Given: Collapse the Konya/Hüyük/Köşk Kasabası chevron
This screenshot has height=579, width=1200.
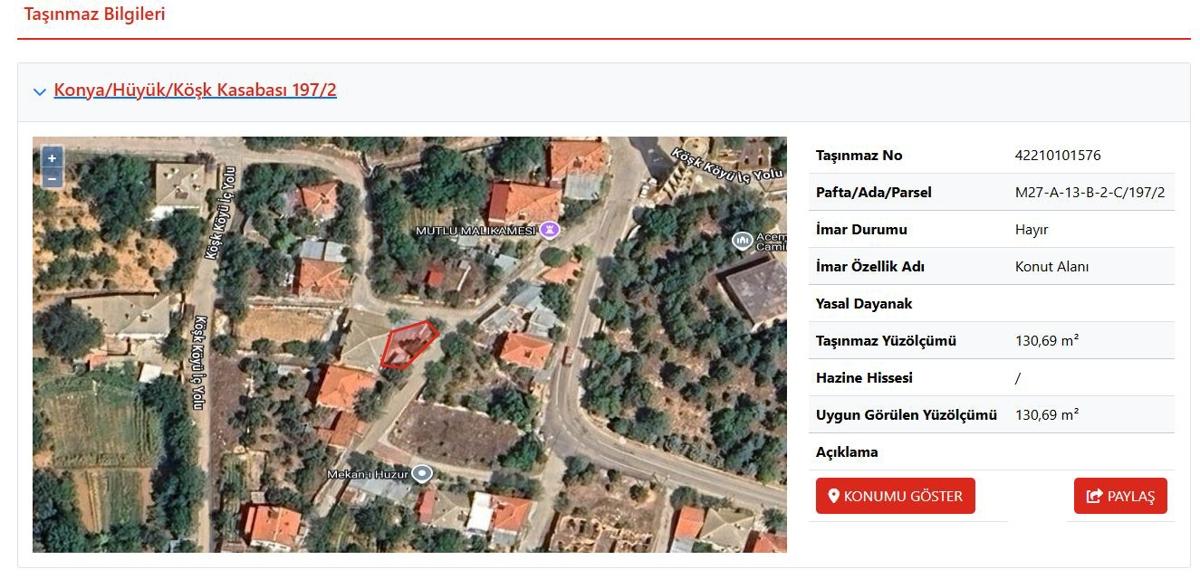Looking at the screenshot, I should (x=40, y=92).
